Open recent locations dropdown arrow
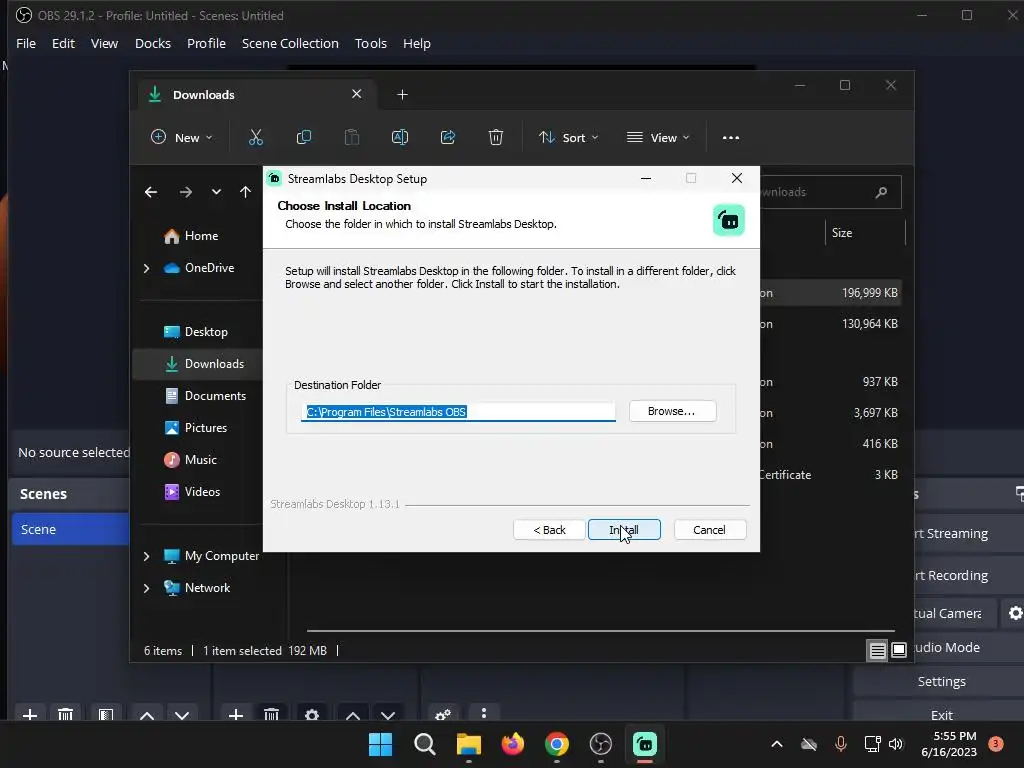Viewport: 1024px width, 768px height. pyautogui.click(x=216, y=192)
